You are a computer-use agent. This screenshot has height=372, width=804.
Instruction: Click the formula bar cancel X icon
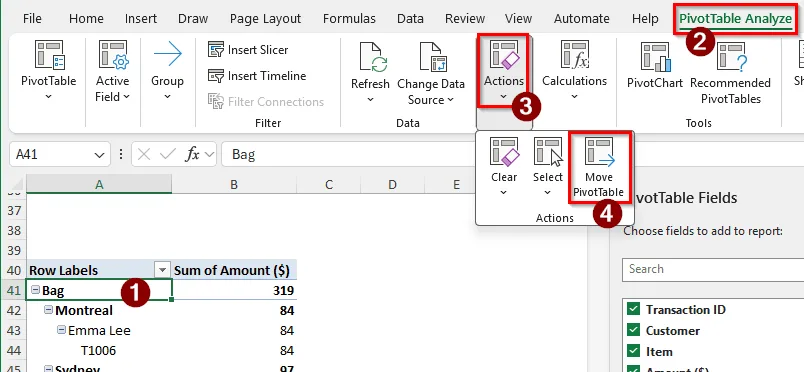(144, 154)
